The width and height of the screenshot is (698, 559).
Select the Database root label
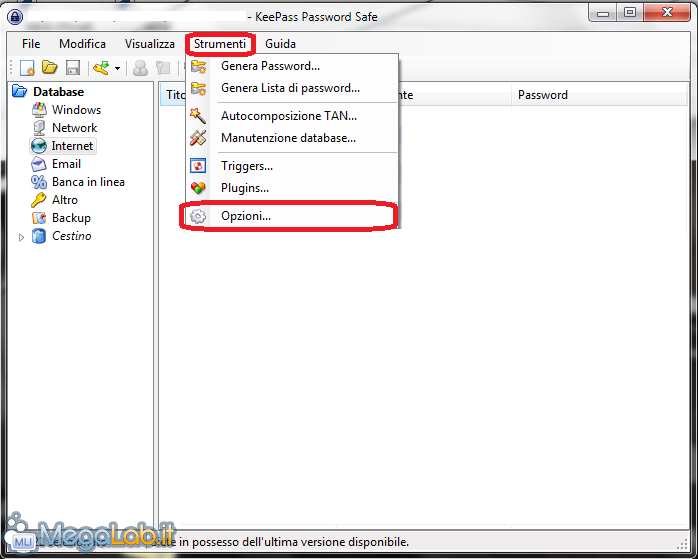[58, 92]
